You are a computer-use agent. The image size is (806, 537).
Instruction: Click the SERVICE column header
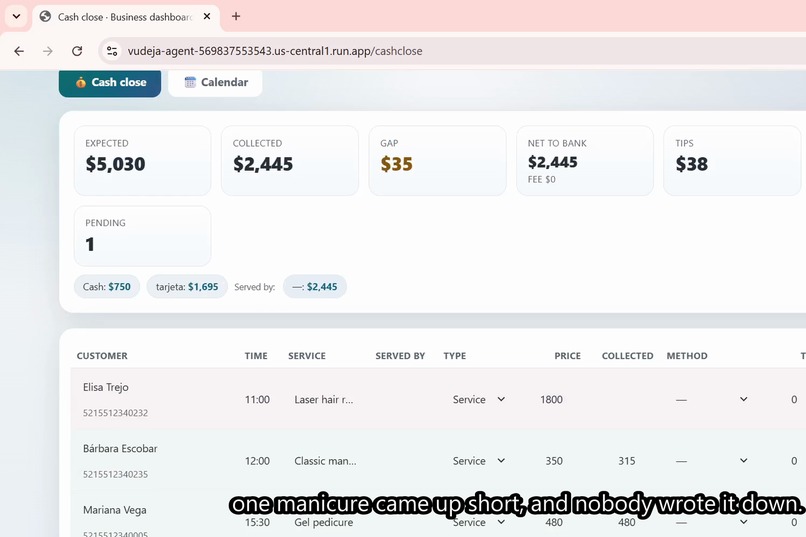point(307,356)
